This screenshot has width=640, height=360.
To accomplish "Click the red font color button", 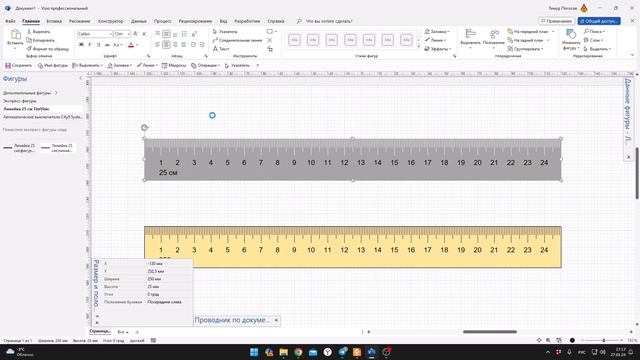I will pos(131,44).
